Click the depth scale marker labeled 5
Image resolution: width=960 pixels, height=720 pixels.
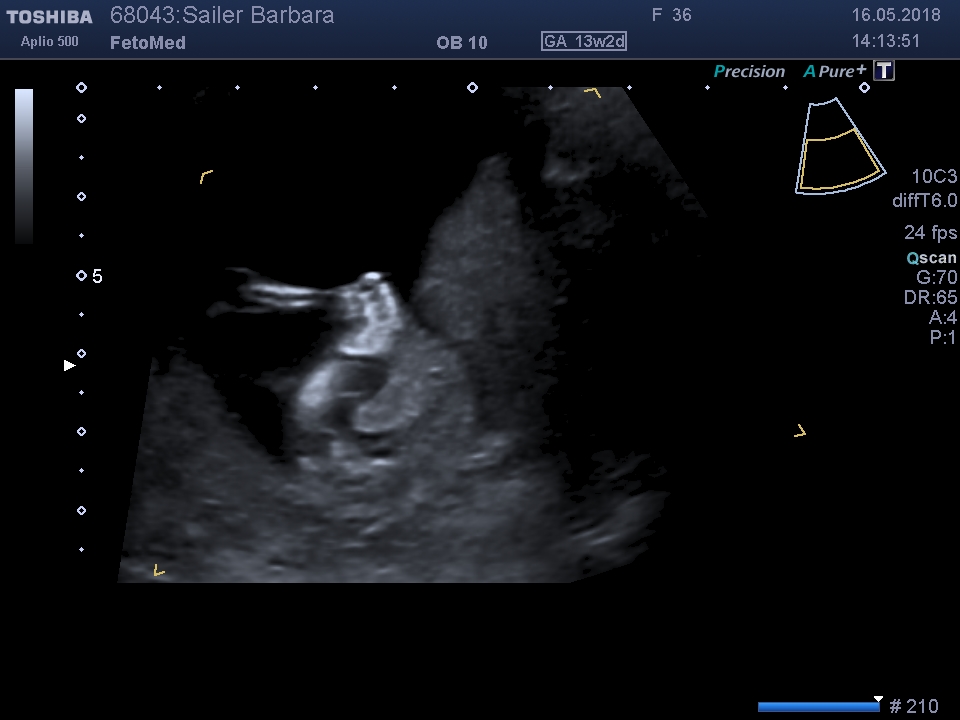[x=97, y=277]
